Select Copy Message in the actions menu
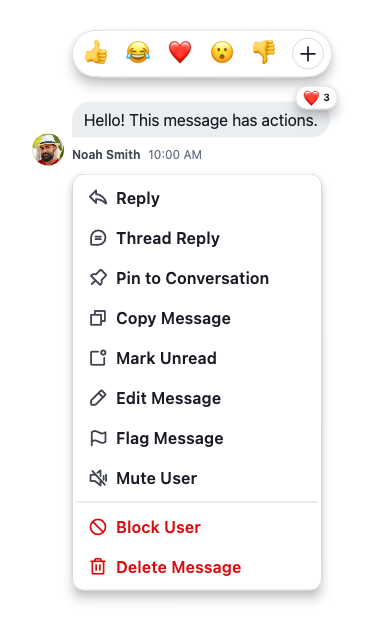The width and height of the screenshot is (375, 620). tap(197, 318)
